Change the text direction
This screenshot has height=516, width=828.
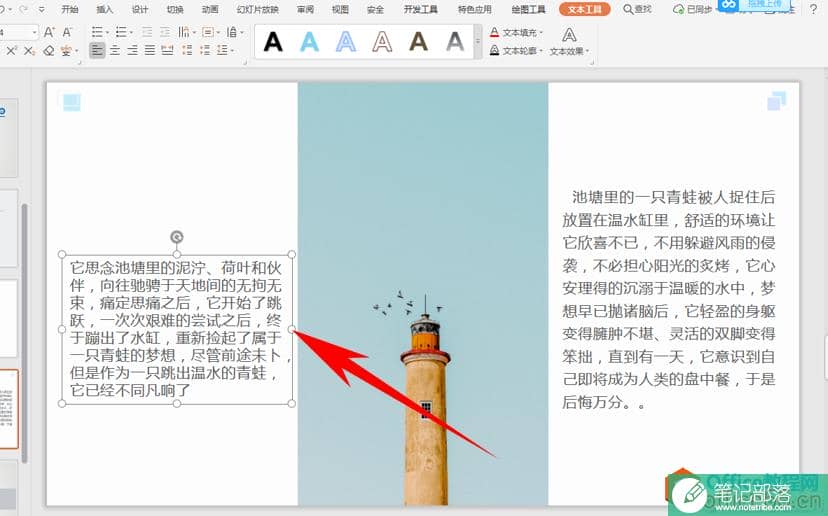[184, 32]
